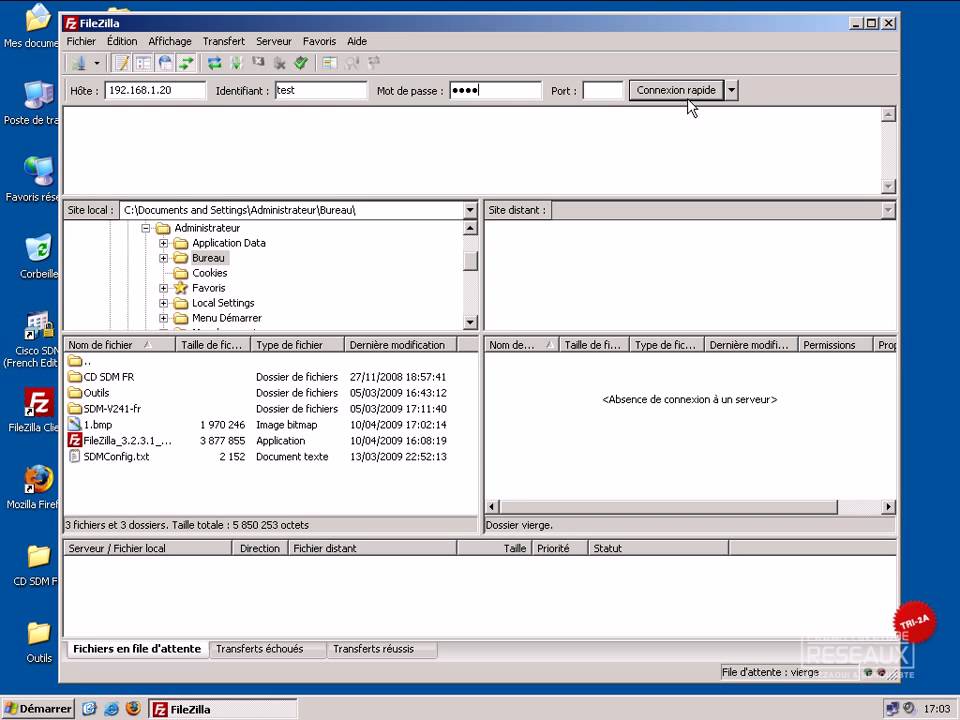
Task: Open the Site Manager dropdown arrow
Action: [x=97, y=62]
